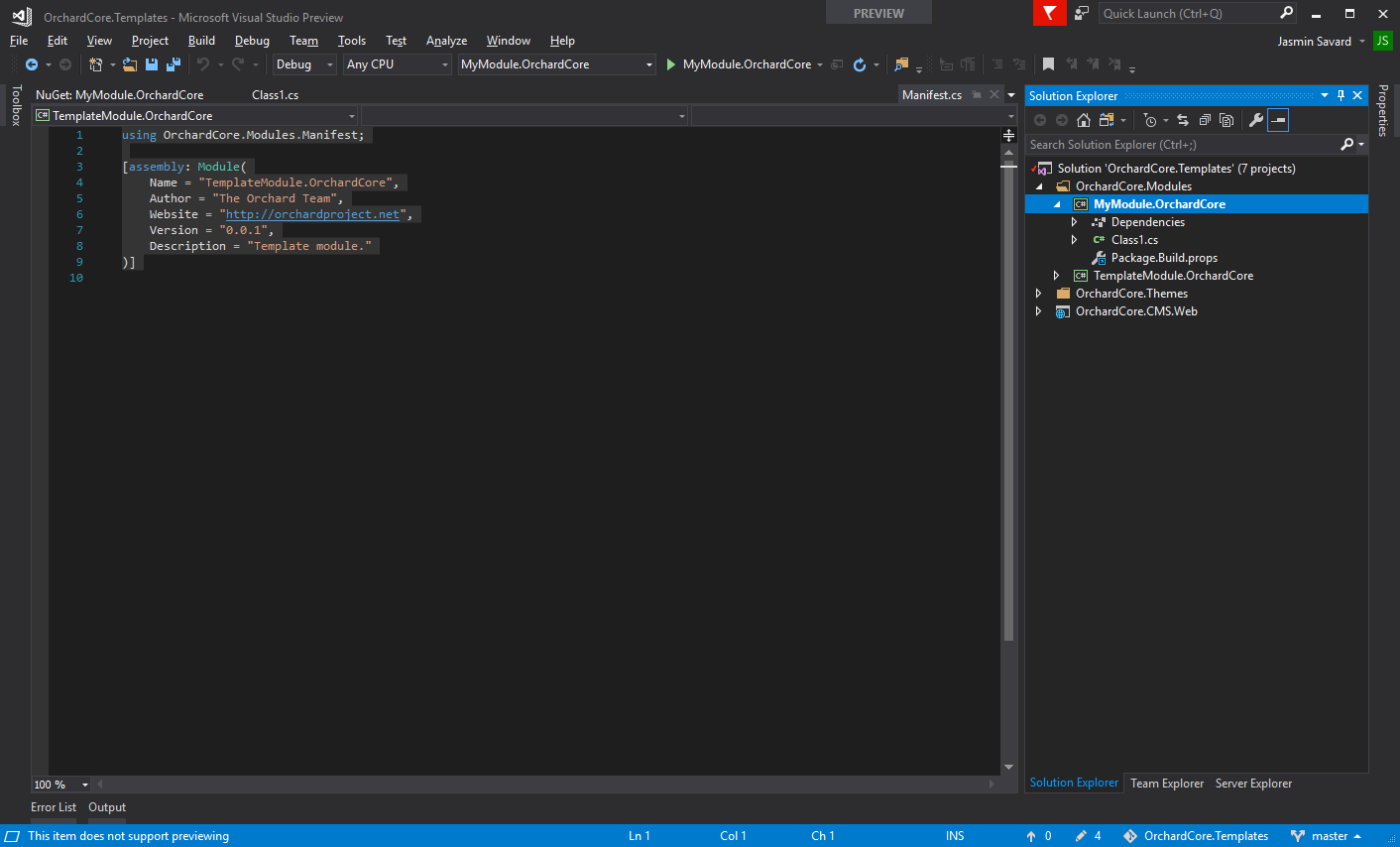The image size is (1400, 847).
Task: Save the current file with Save icon
Action: pos(152,64)
